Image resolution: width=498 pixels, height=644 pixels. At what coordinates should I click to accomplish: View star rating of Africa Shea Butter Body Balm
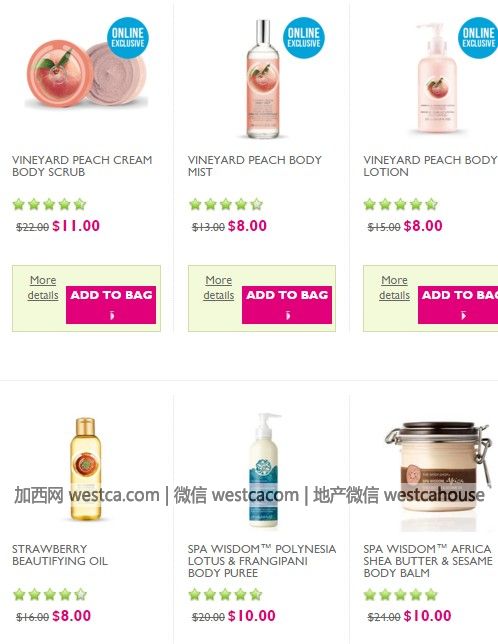[x=401, y=594]
